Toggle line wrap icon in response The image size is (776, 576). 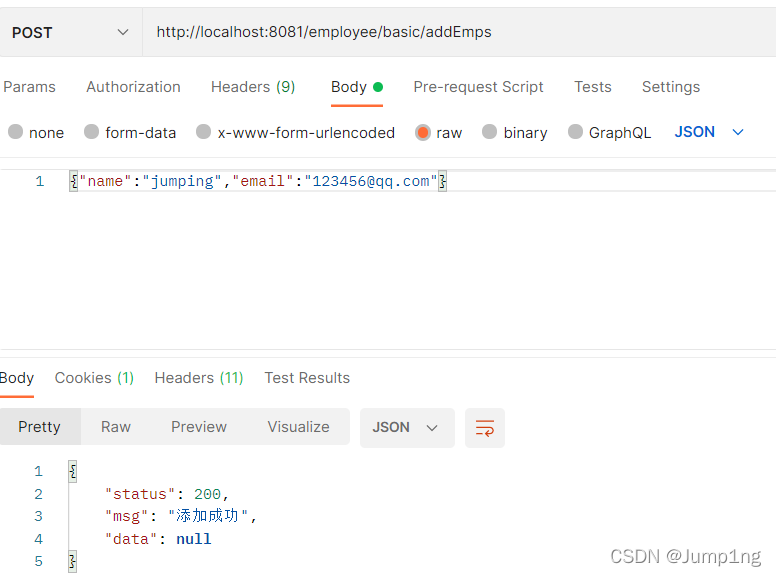(x=485, y=428)
